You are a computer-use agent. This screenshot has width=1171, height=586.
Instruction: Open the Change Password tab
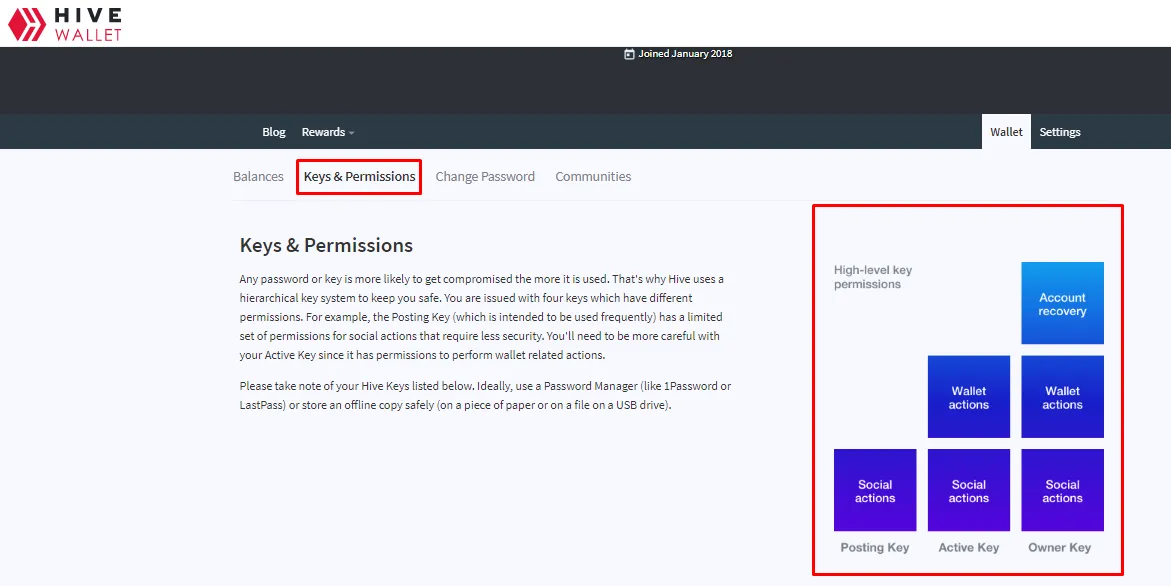point(485,177)
